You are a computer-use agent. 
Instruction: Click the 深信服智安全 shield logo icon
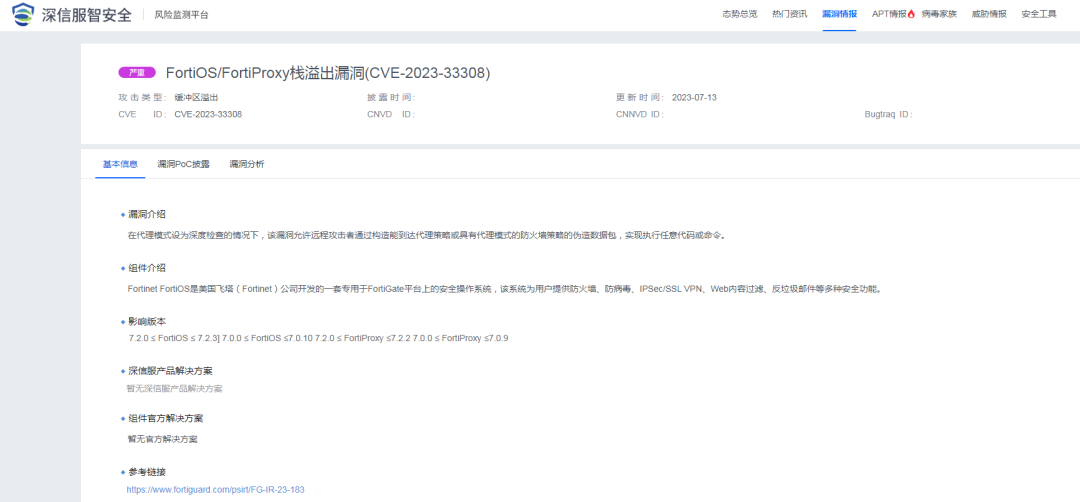(23, 14)
